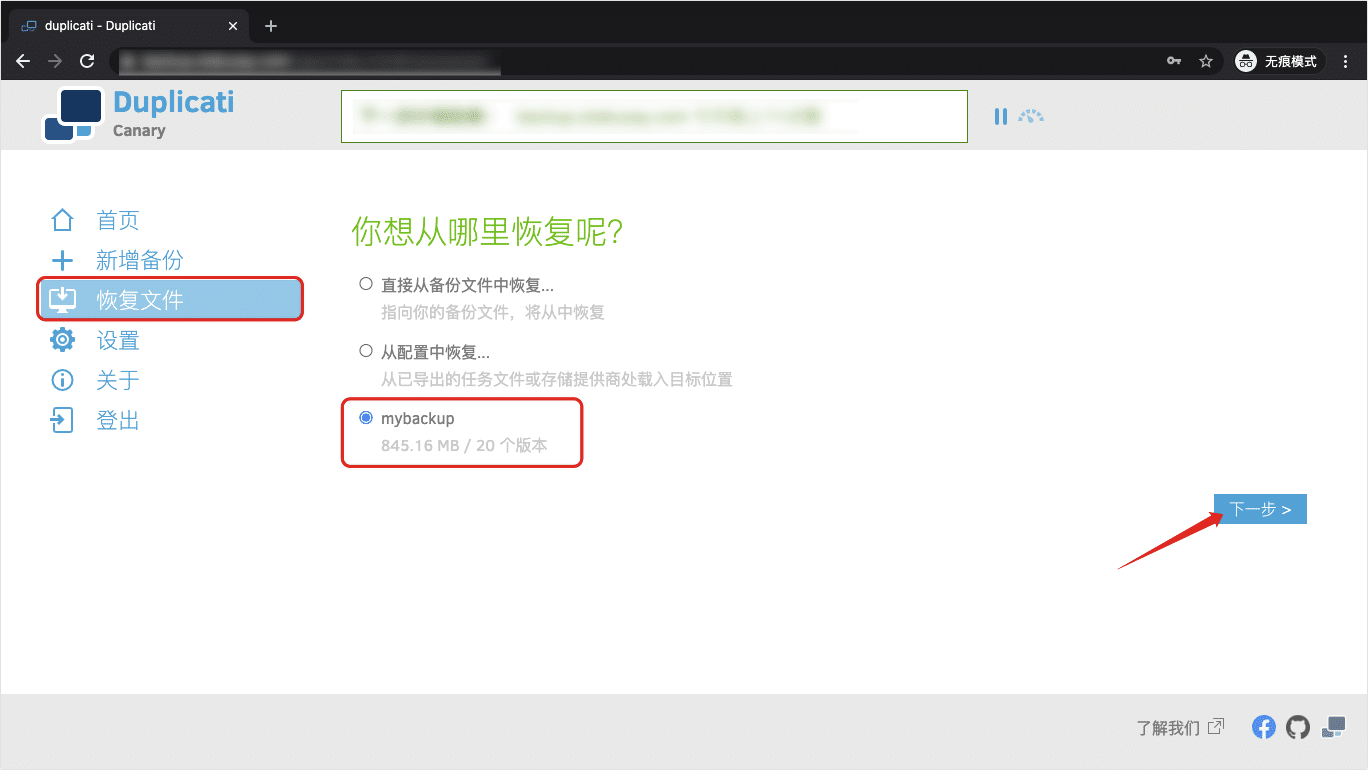Click the gear icon beside 设置

tap(63, 340)
